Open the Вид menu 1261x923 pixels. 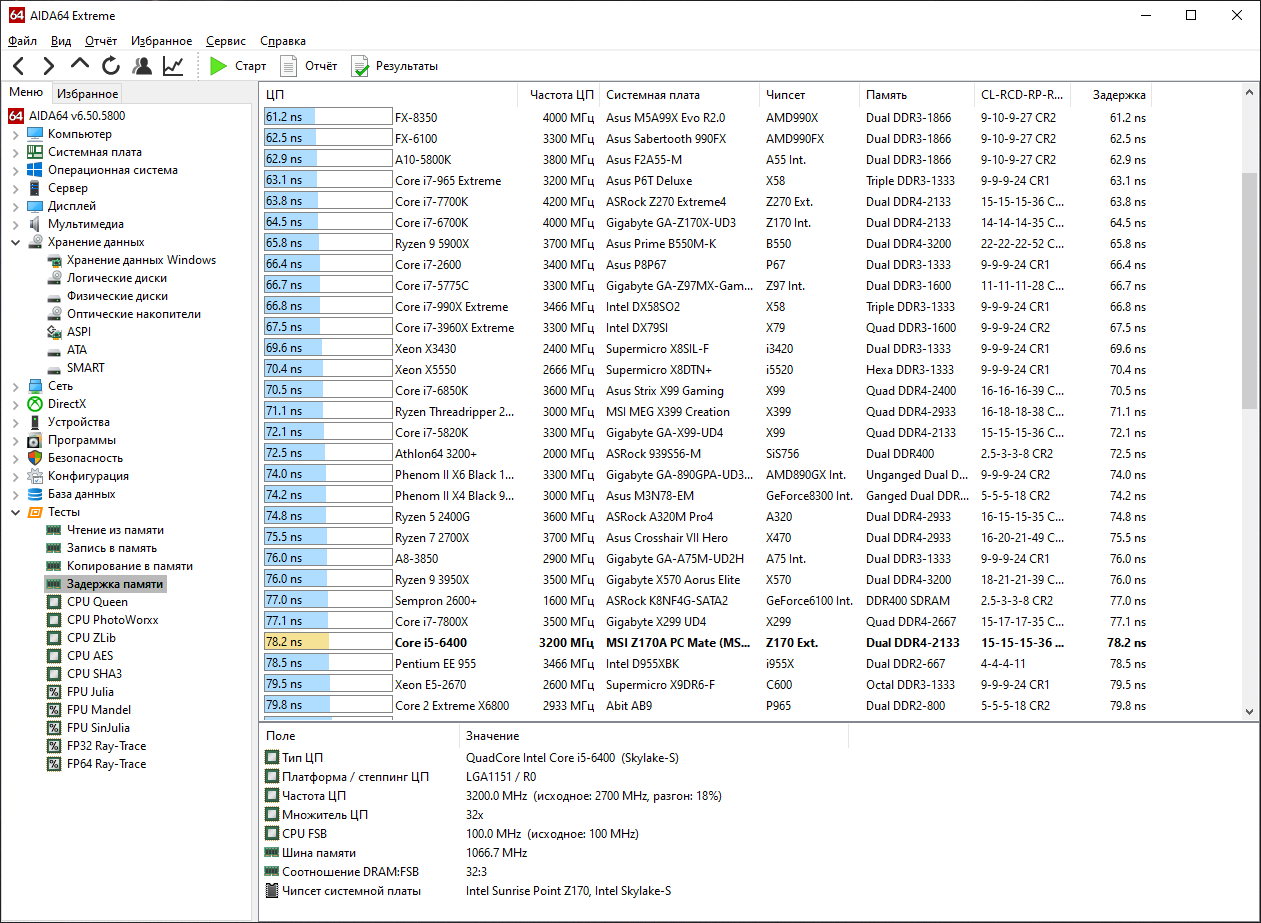coord(61,41)
